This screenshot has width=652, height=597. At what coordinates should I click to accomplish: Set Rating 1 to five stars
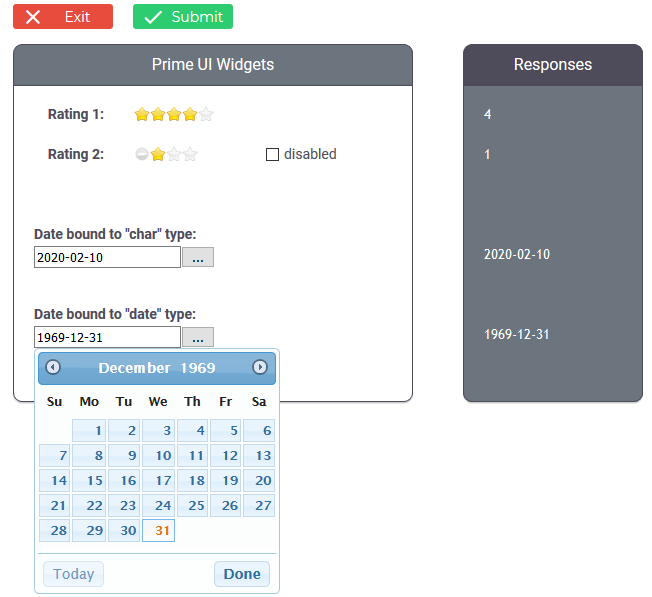coord(206,114)
